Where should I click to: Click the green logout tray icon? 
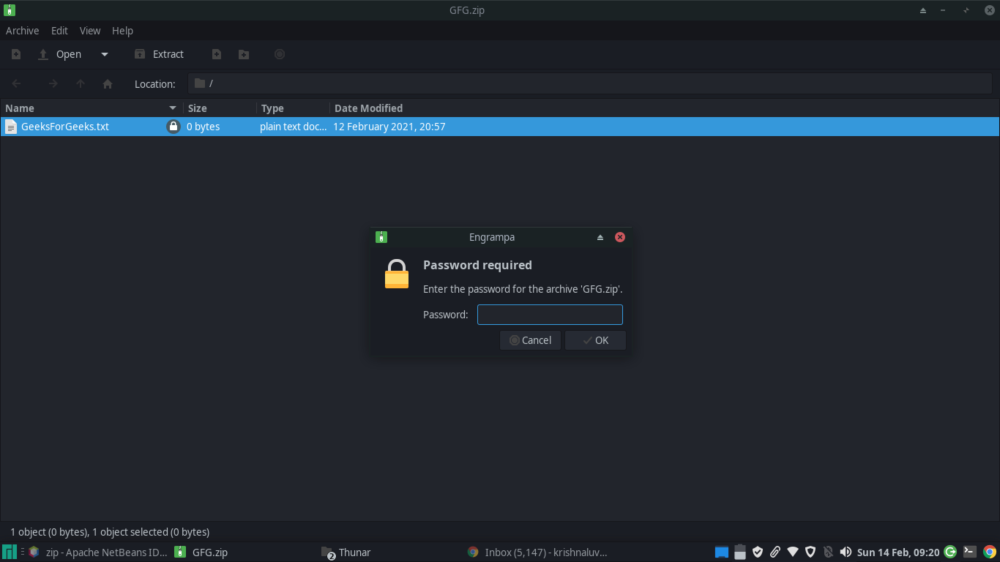pos(950,552)
